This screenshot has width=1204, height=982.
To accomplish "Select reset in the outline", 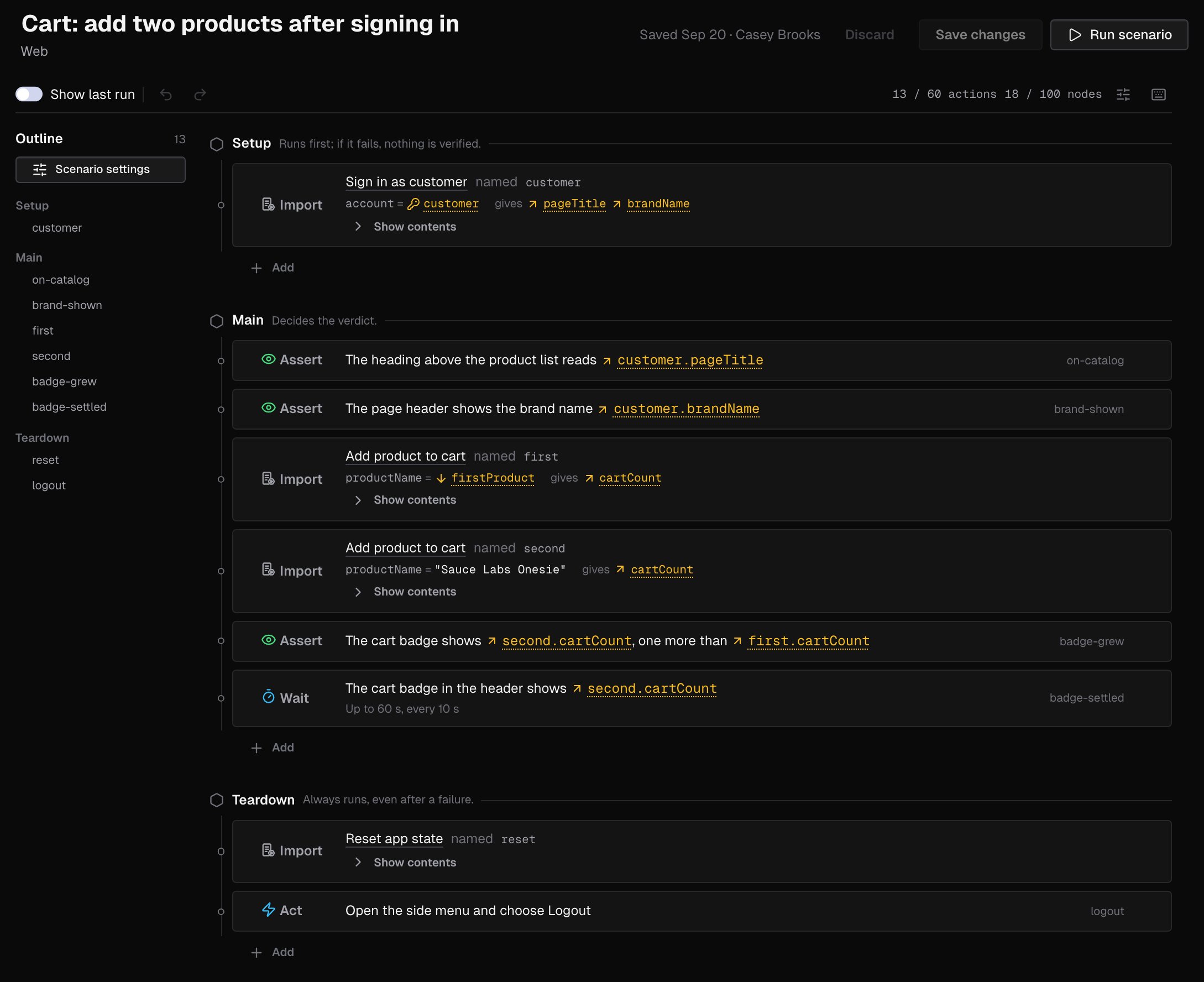I will [45, 461].
